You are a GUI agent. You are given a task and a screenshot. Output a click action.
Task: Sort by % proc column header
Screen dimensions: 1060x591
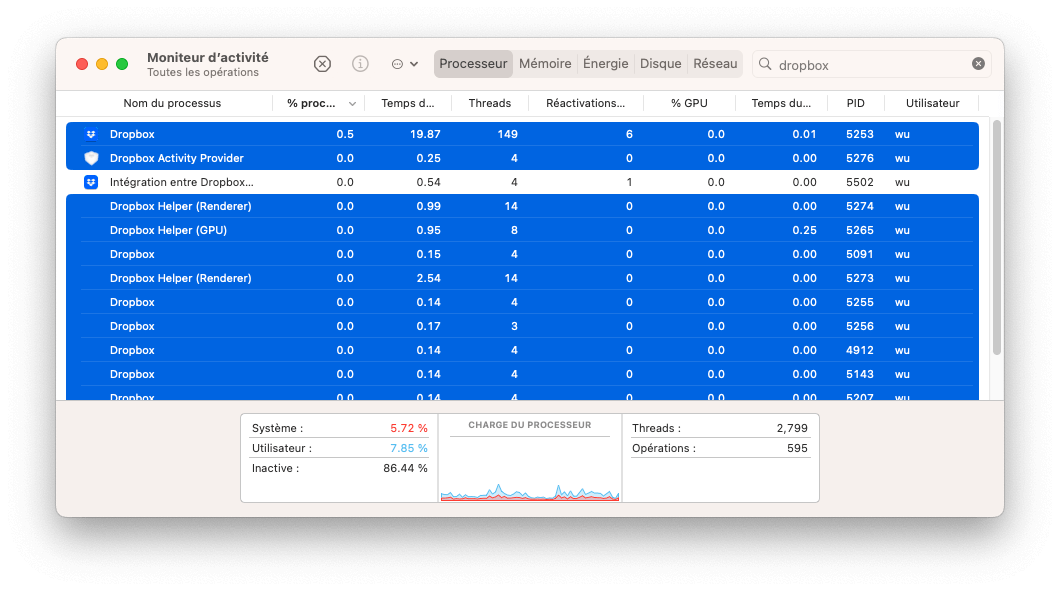click(x=311, y=103)
